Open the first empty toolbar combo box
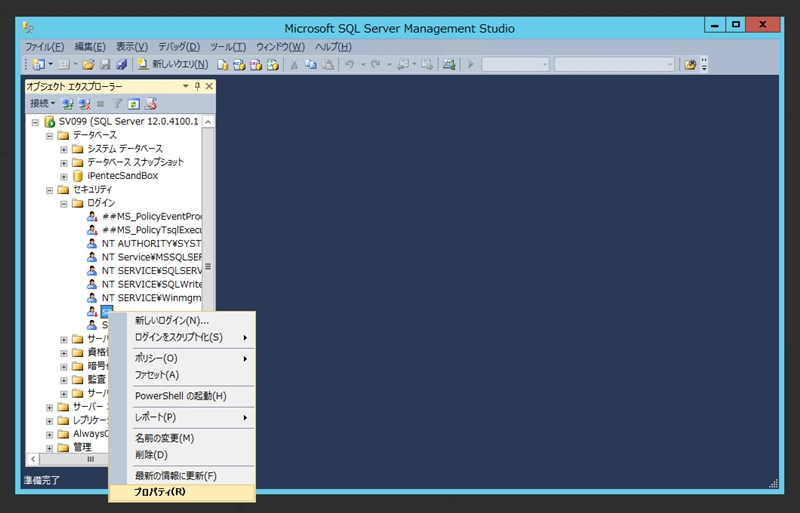The width and height of the screenshot is (800, 513). pyautogui.click(x=515, y=64)
